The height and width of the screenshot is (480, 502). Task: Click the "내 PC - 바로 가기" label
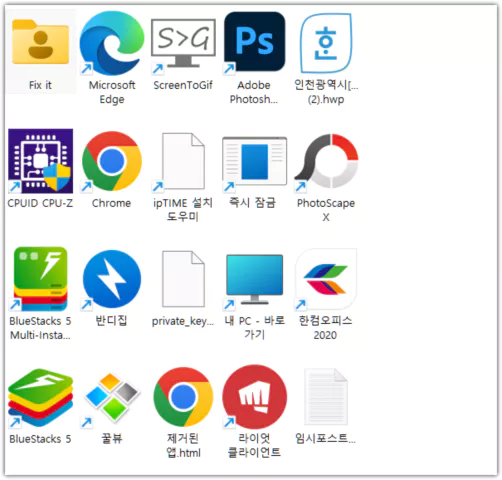tap(255, 327)
